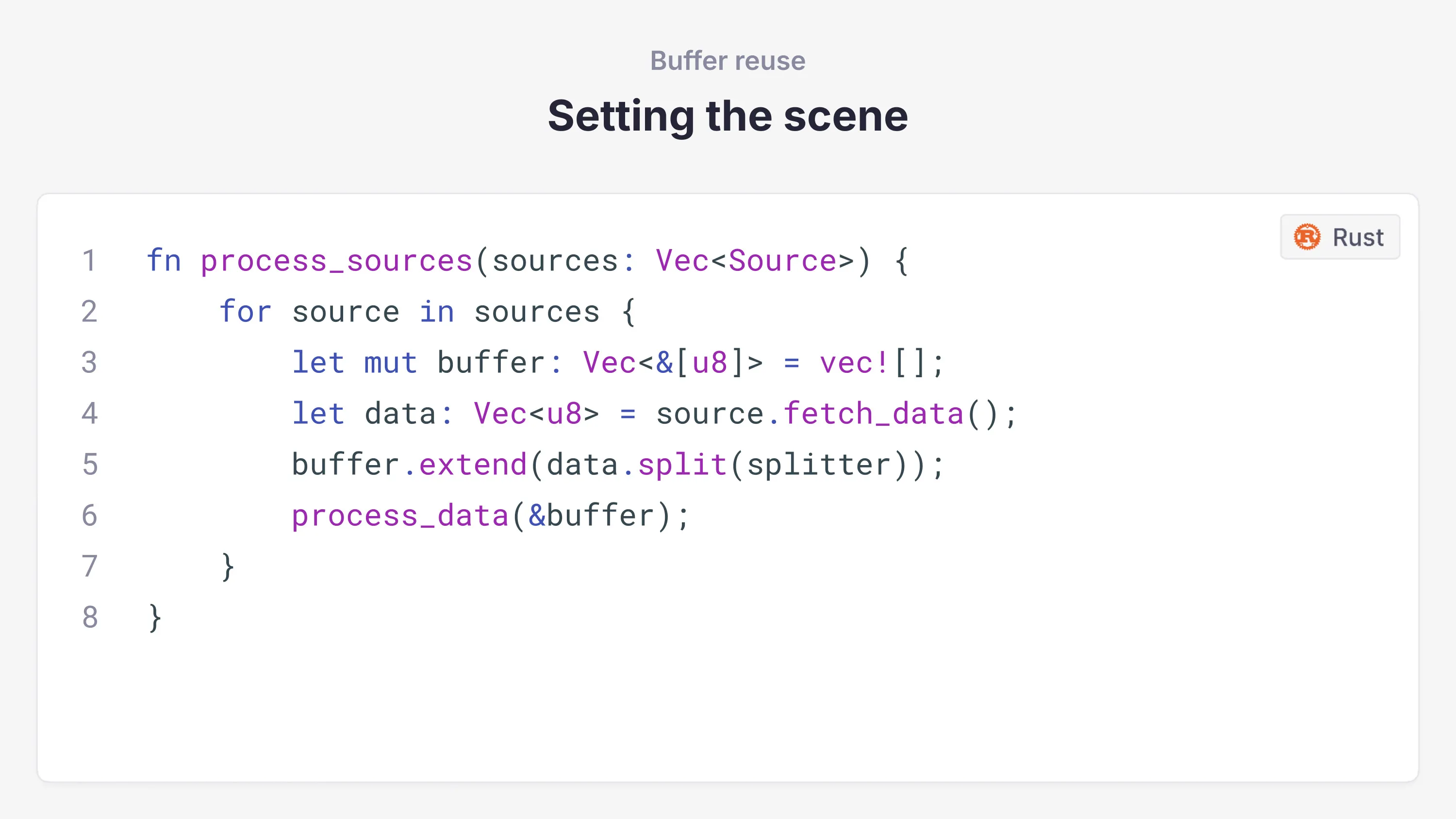Click line number 5 in the gutter
The width and height of the screenshot is (1456, 819).
(90, 465)
